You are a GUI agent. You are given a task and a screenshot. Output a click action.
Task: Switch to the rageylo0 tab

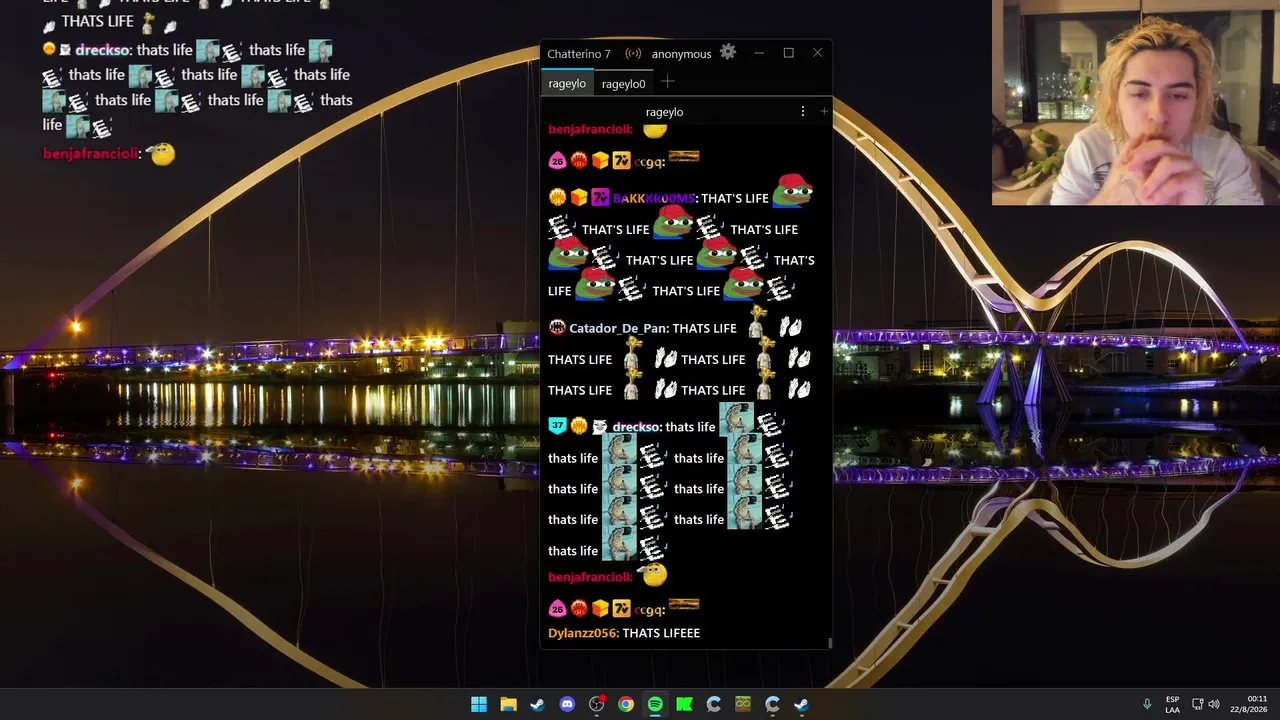(x=623, y=84)
